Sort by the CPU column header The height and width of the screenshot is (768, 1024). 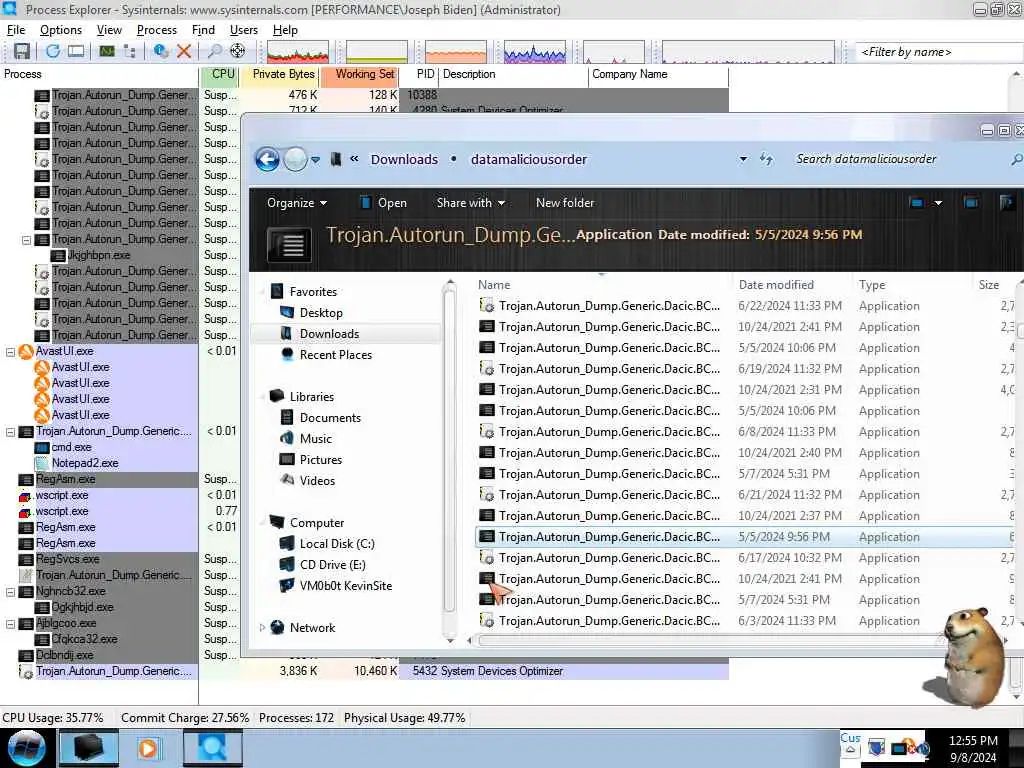coord(220,74)
